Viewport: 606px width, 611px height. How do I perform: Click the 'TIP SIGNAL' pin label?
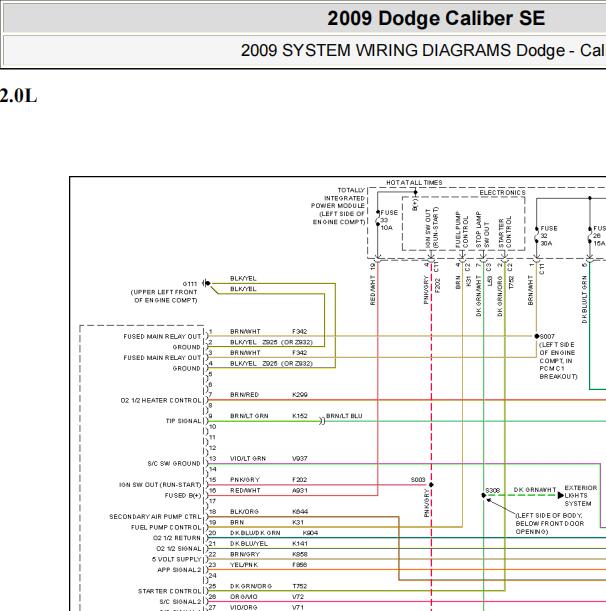(184, 421)
